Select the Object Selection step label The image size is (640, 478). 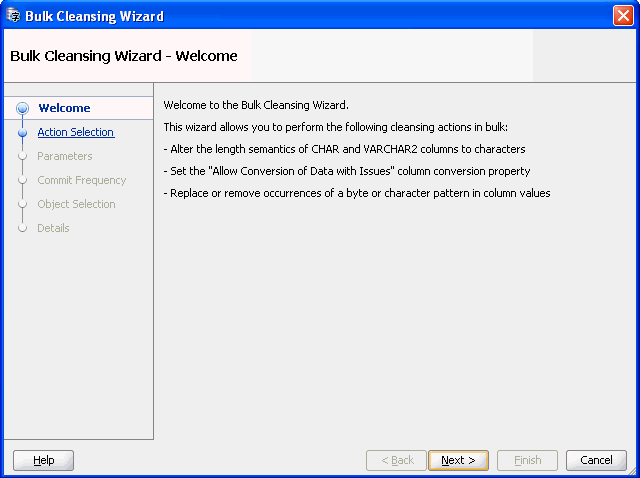[77, 204]
